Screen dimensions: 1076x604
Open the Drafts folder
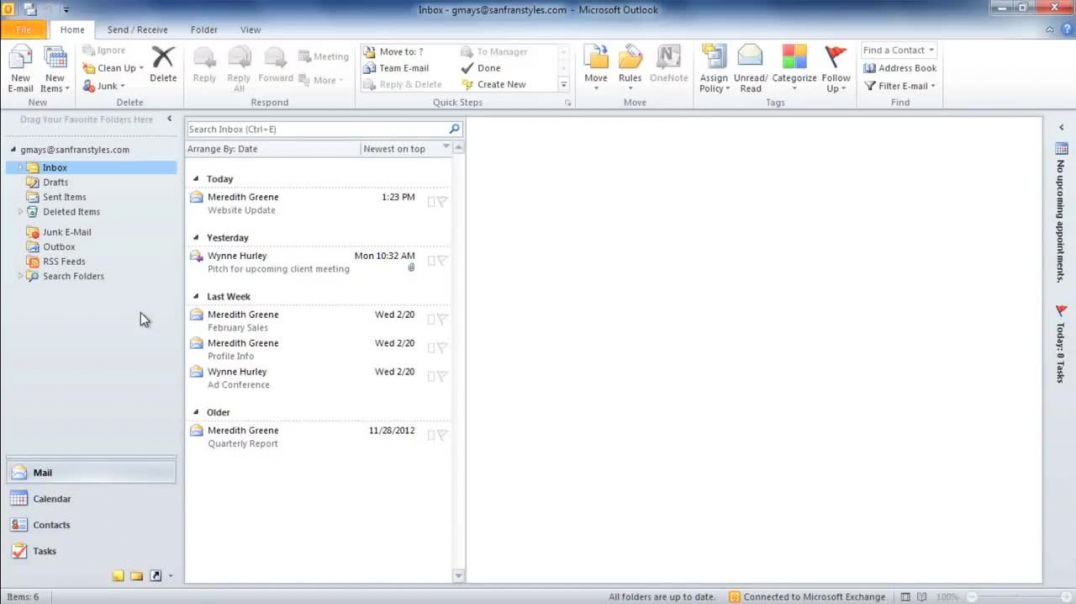[x=55, y=183]
